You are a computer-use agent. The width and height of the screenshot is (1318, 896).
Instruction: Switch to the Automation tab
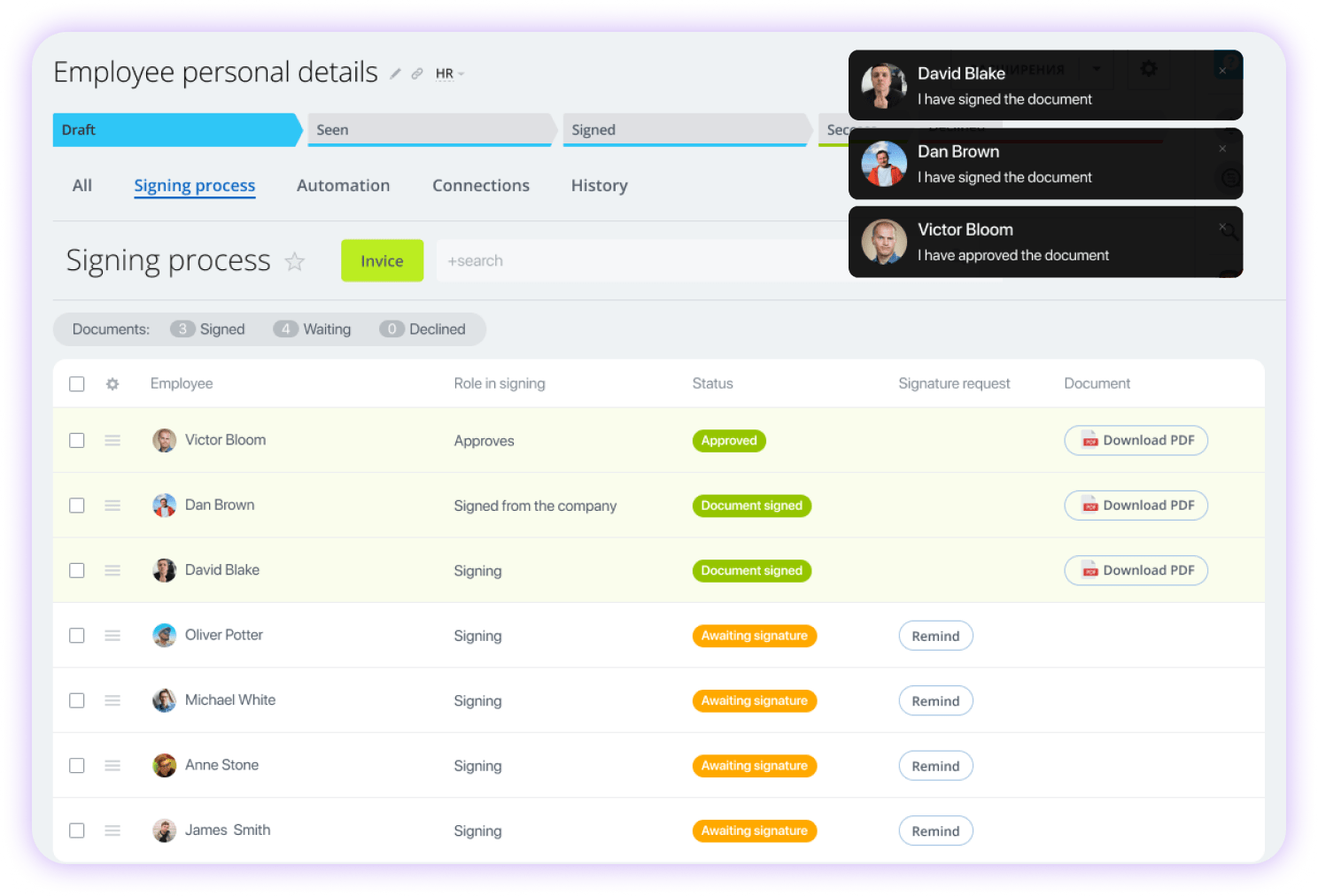(344, 185)
